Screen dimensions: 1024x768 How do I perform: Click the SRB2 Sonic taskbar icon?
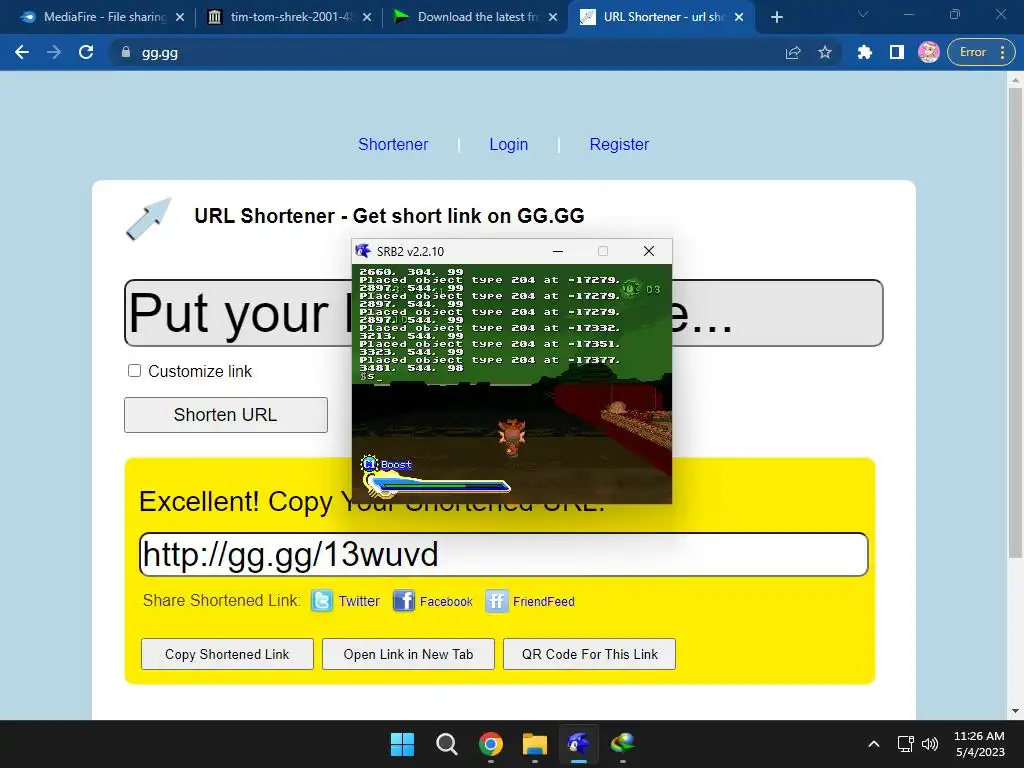point(579,744)
